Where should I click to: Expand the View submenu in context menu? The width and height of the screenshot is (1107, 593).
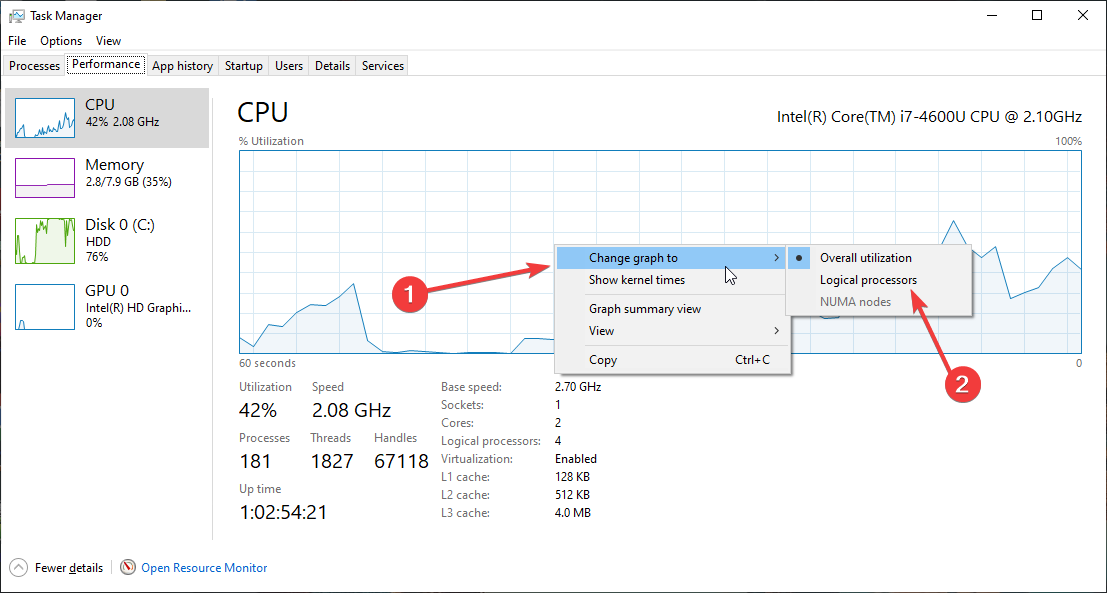pyautogui.click(x=777, y=331)
